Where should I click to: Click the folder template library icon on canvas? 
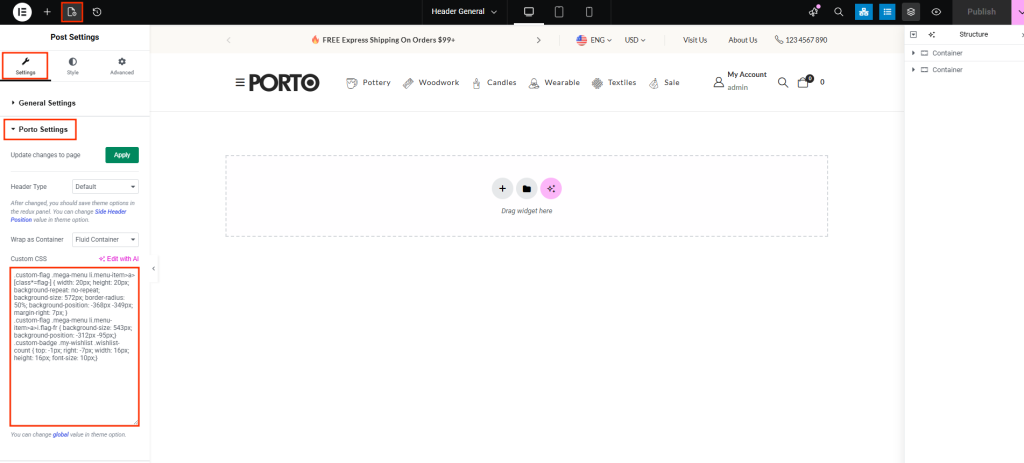point(526,188)
